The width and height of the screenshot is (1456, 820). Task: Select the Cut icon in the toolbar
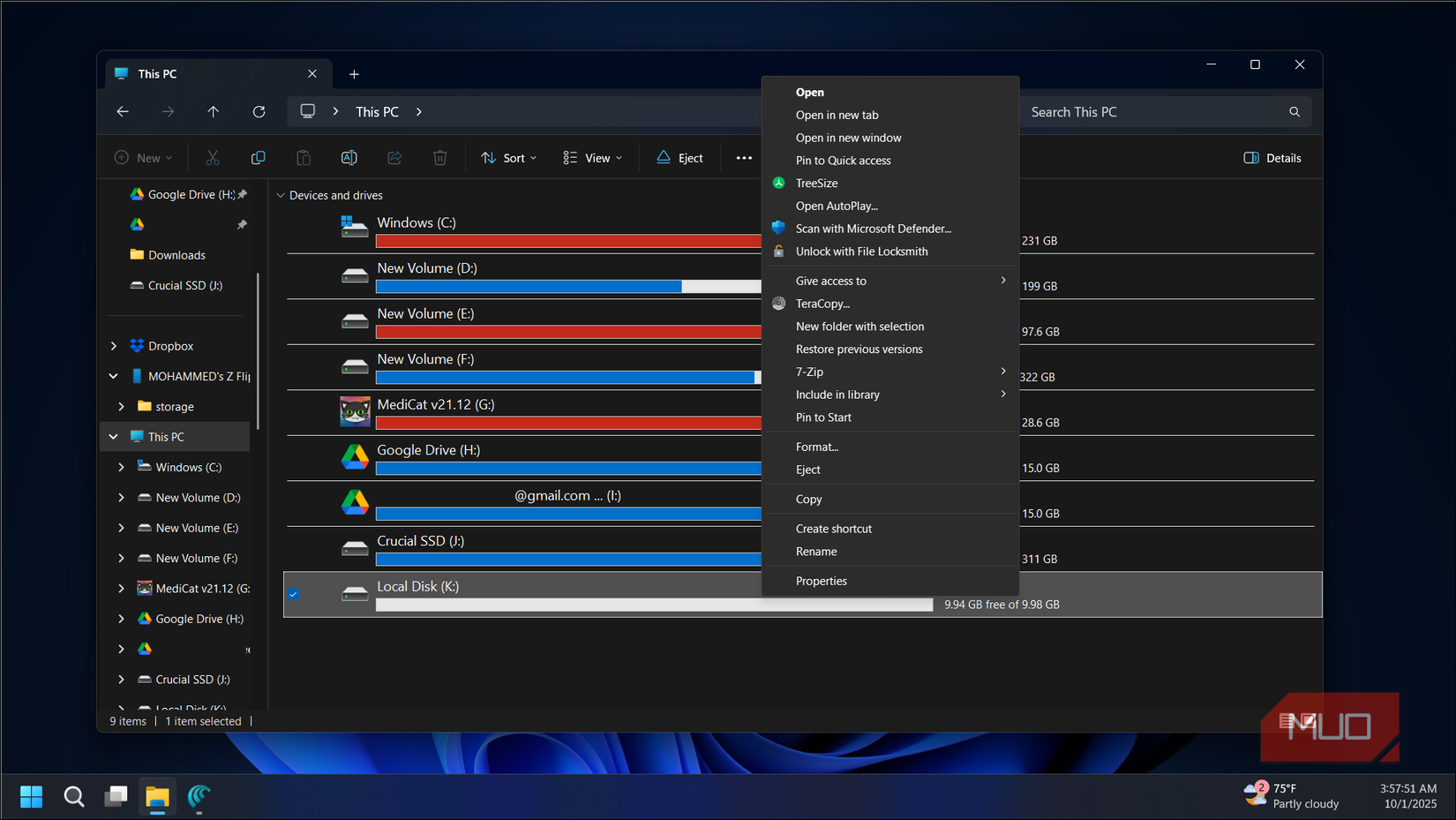(x=212, y=157)
